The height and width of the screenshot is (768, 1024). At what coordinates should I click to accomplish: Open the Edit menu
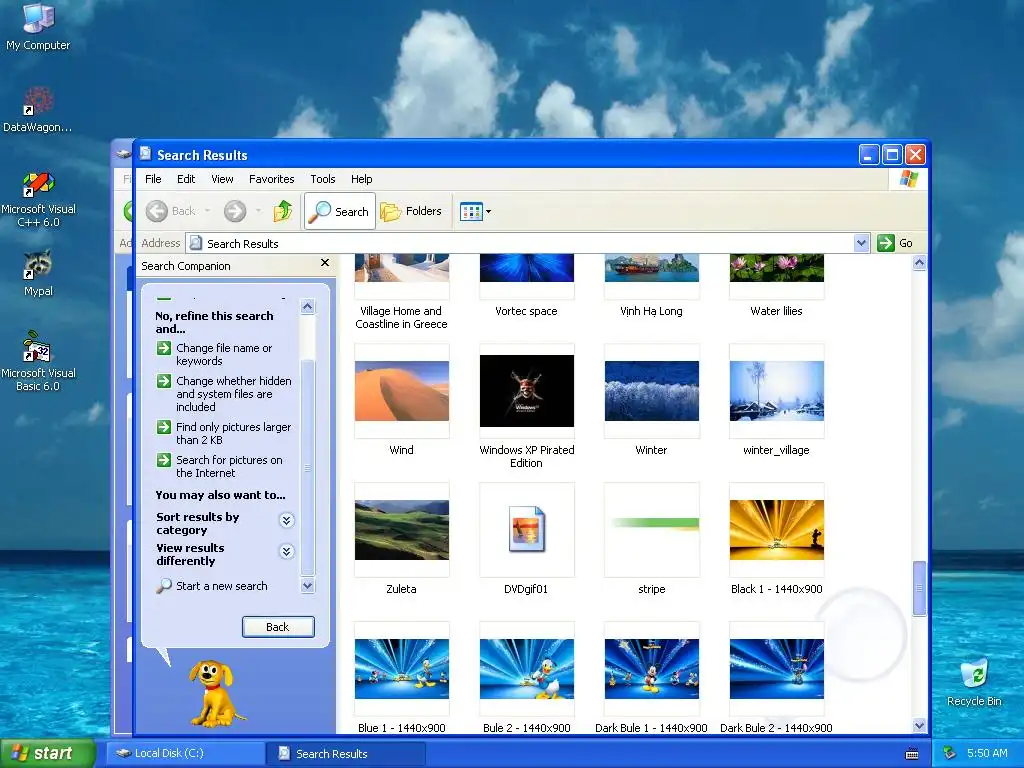[x=186, y=179]
